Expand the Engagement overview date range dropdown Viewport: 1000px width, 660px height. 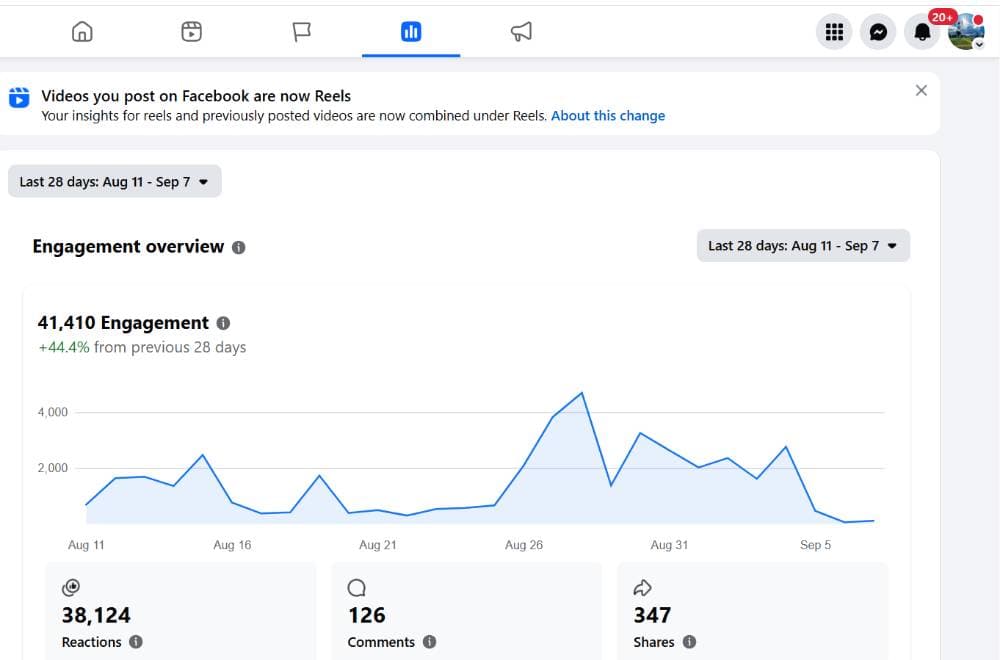click(803, 246)
